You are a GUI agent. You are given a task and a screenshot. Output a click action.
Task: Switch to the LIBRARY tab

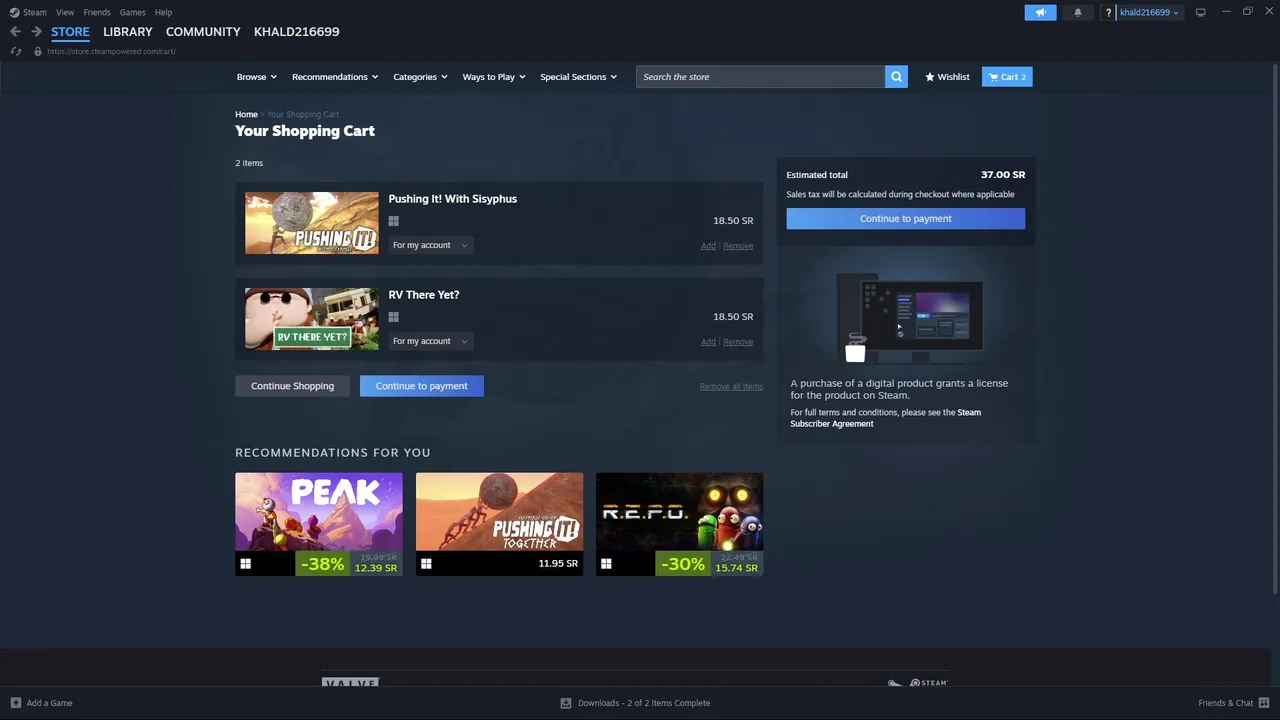coord(128,32)
